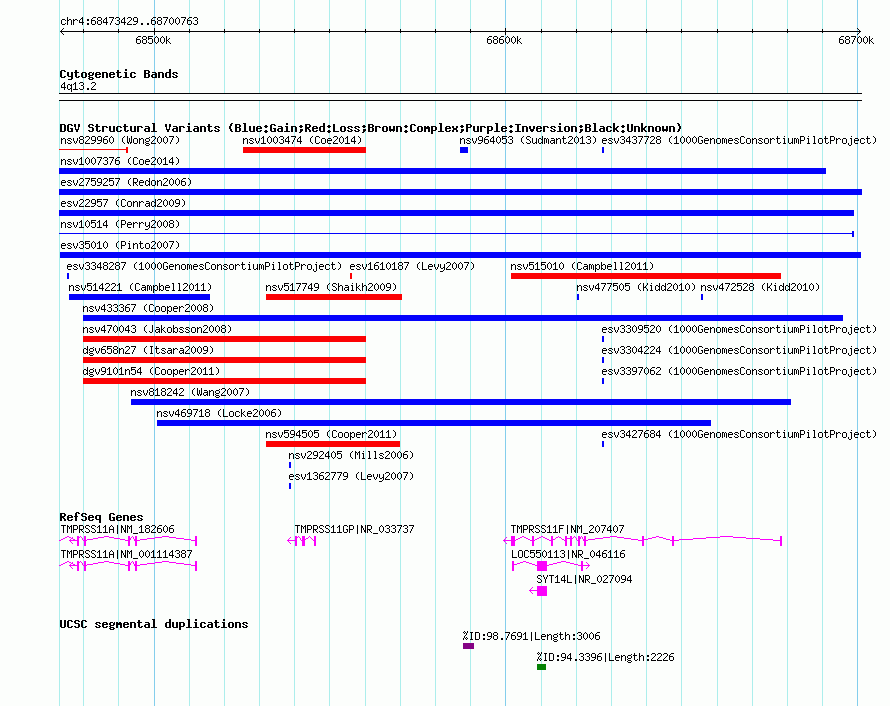890x706 pixels.
Task: Click the TMPRSS11GP NR_033737 gene label
Action: [x=354, y=530]
